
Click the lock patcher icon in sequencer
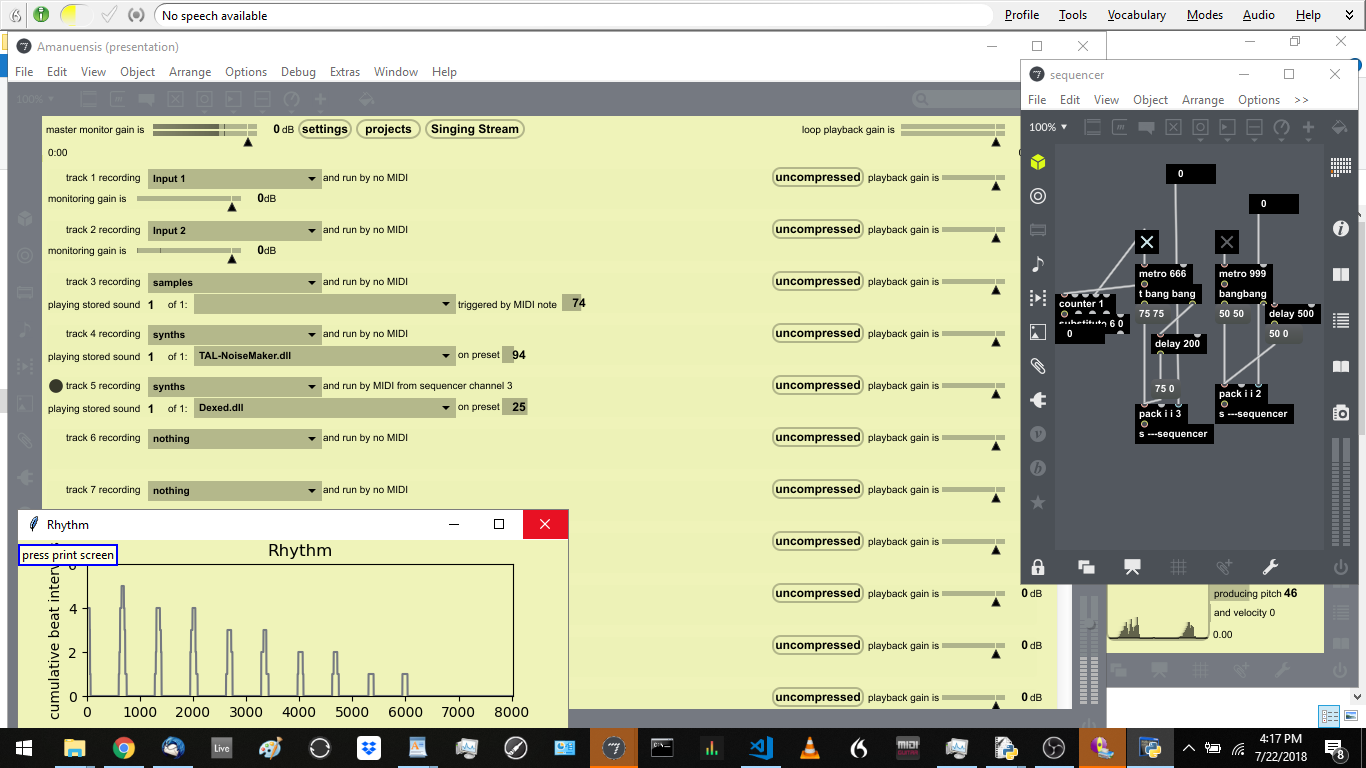[x=1038, y=567]
